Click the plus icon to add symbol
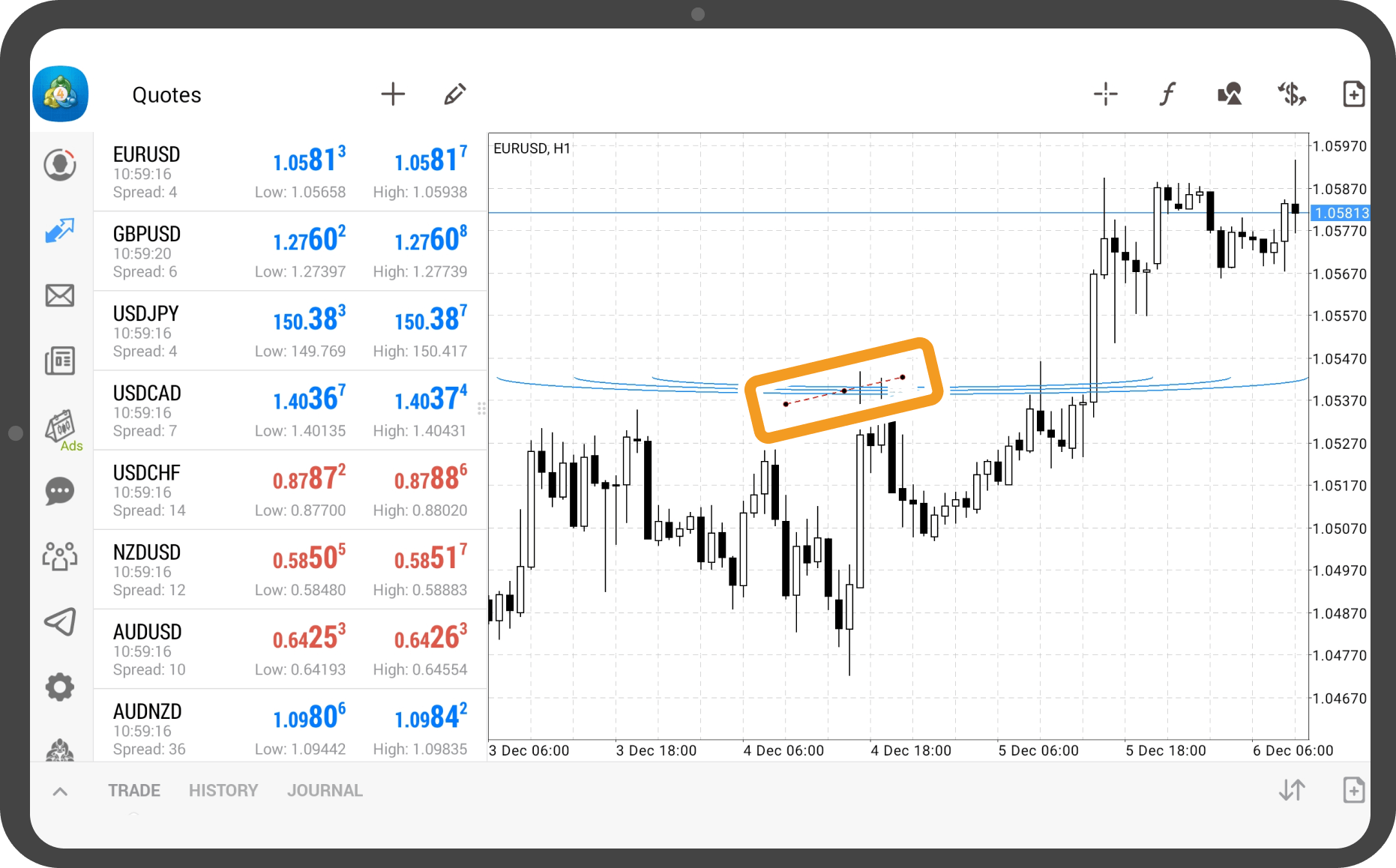 pyautogui.click(x=393, y=94)
